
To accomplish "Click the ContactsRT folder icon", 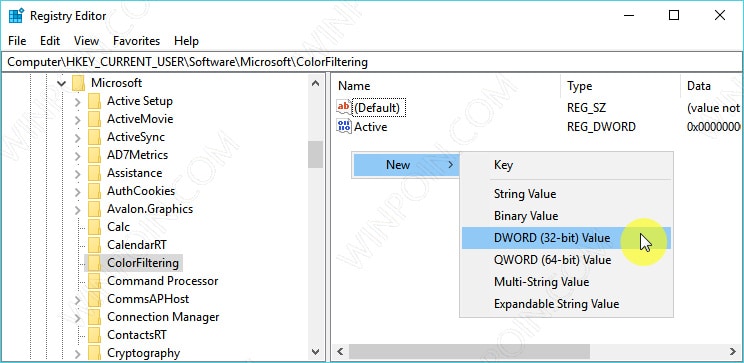I will 94,335.
